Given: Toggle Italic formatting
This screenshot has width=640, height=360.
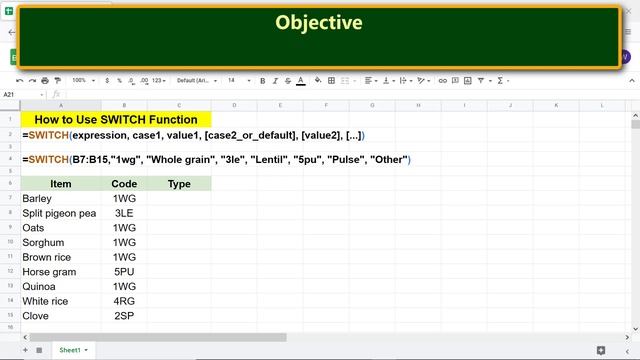Looking at the screenshot, I should (x=275, y=81).
